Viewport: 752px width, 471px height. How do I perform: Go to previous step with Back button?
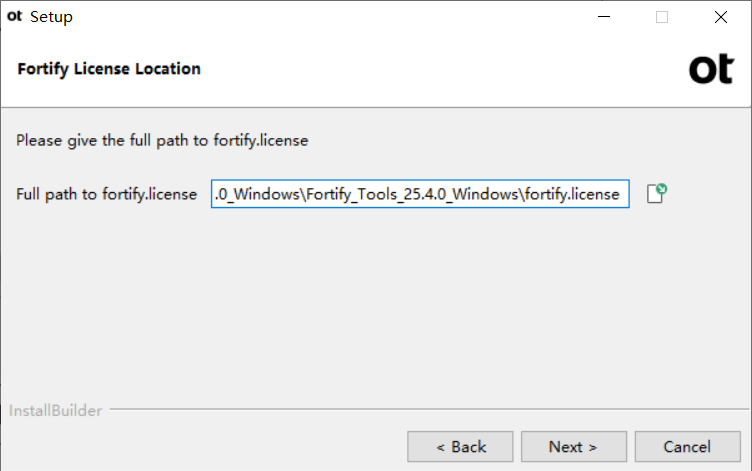pyautogui.click(x=460, y=447)
